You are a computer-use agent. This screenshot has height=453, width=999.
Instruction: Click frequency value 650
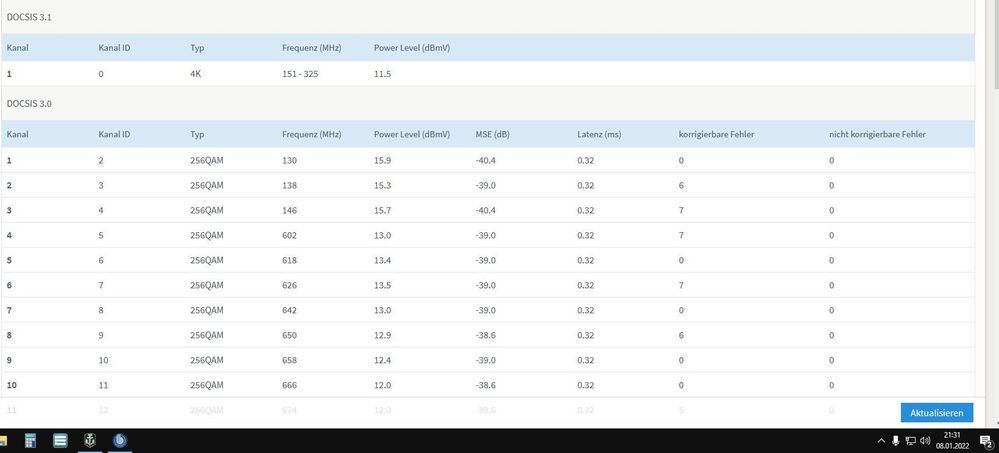(289, 335)
